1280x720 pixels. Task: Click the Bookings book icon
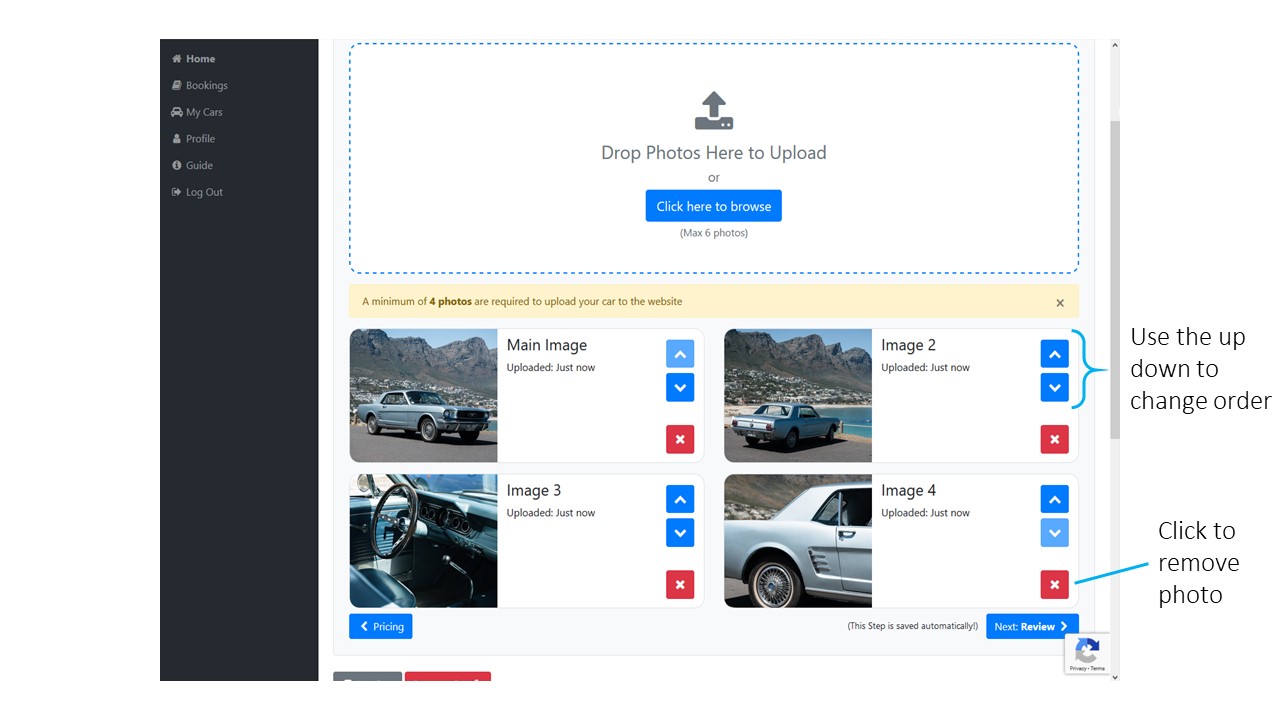coord(177,86)
